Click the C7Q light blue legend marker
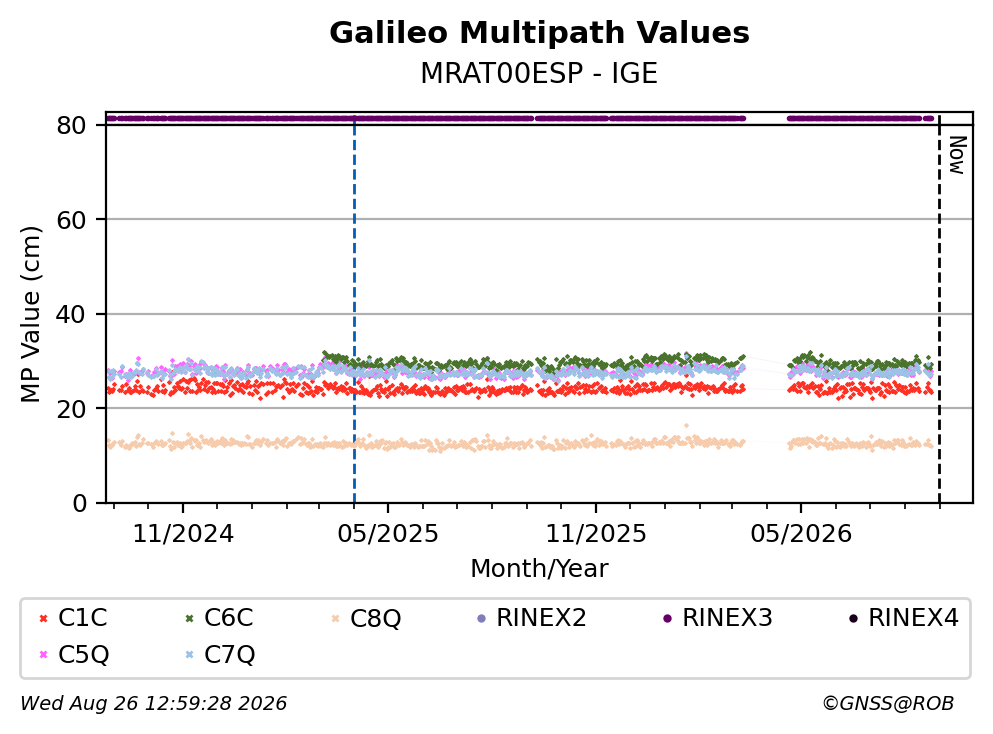This screenshot has width=993, height=734. tap(189, 654)
